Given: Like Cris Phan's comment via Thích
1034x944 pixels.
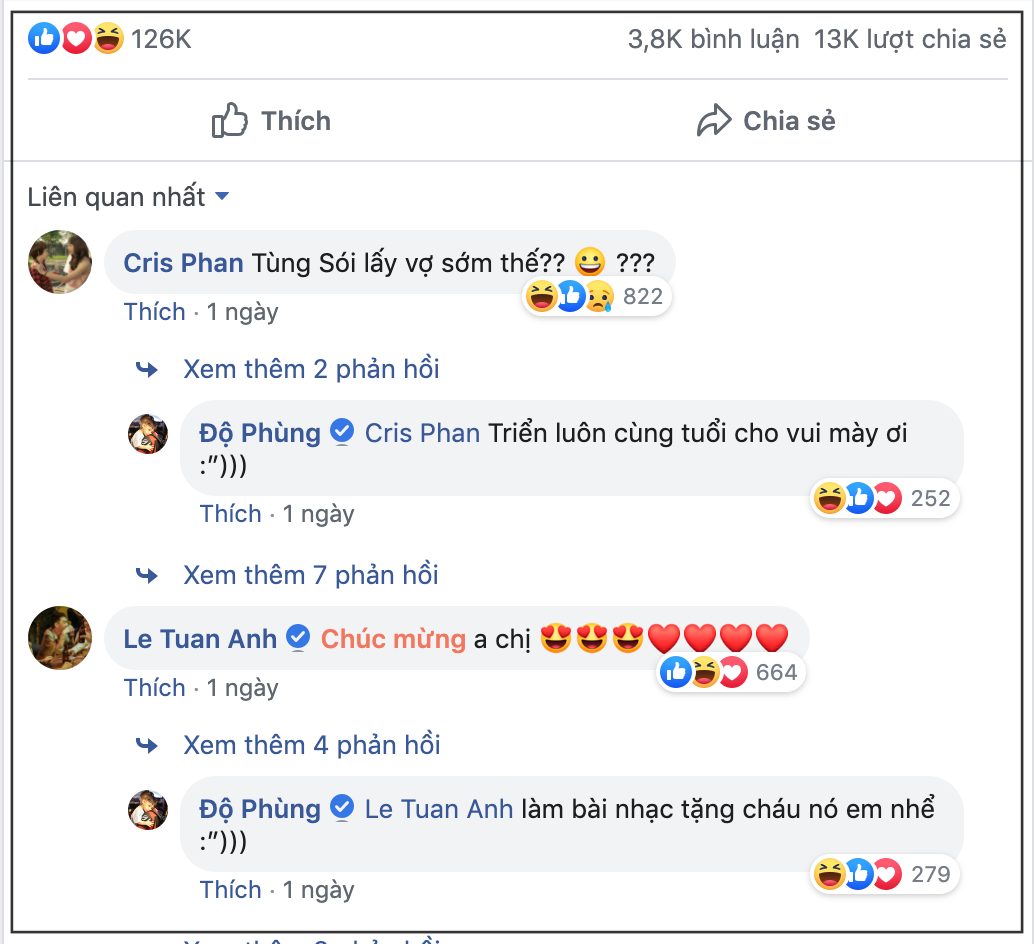Looking at the screenshot, I should click(155, 312).
